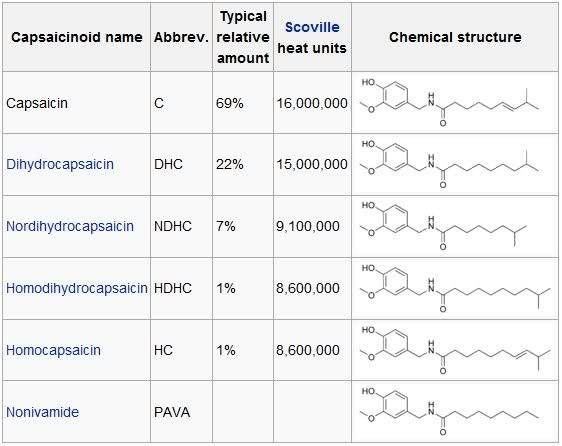
Task: Click the Nonivamide chemical structure image
Action: pos(449,412)
